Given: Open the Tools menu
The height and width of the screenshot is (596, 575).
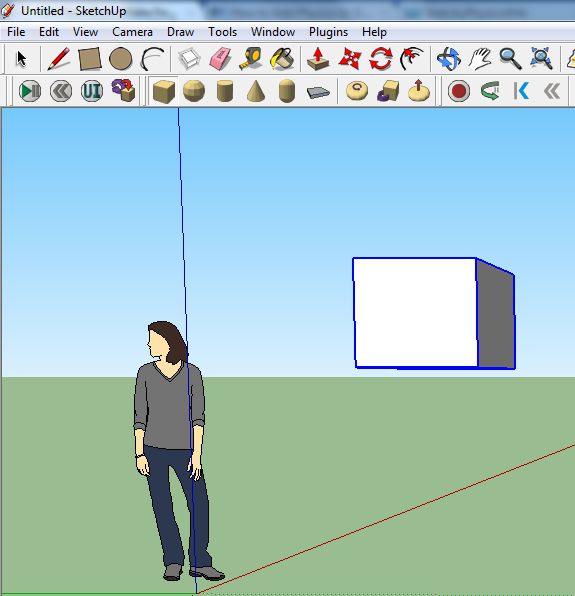Looking at the screenshot, I should [x=222, y=32].
